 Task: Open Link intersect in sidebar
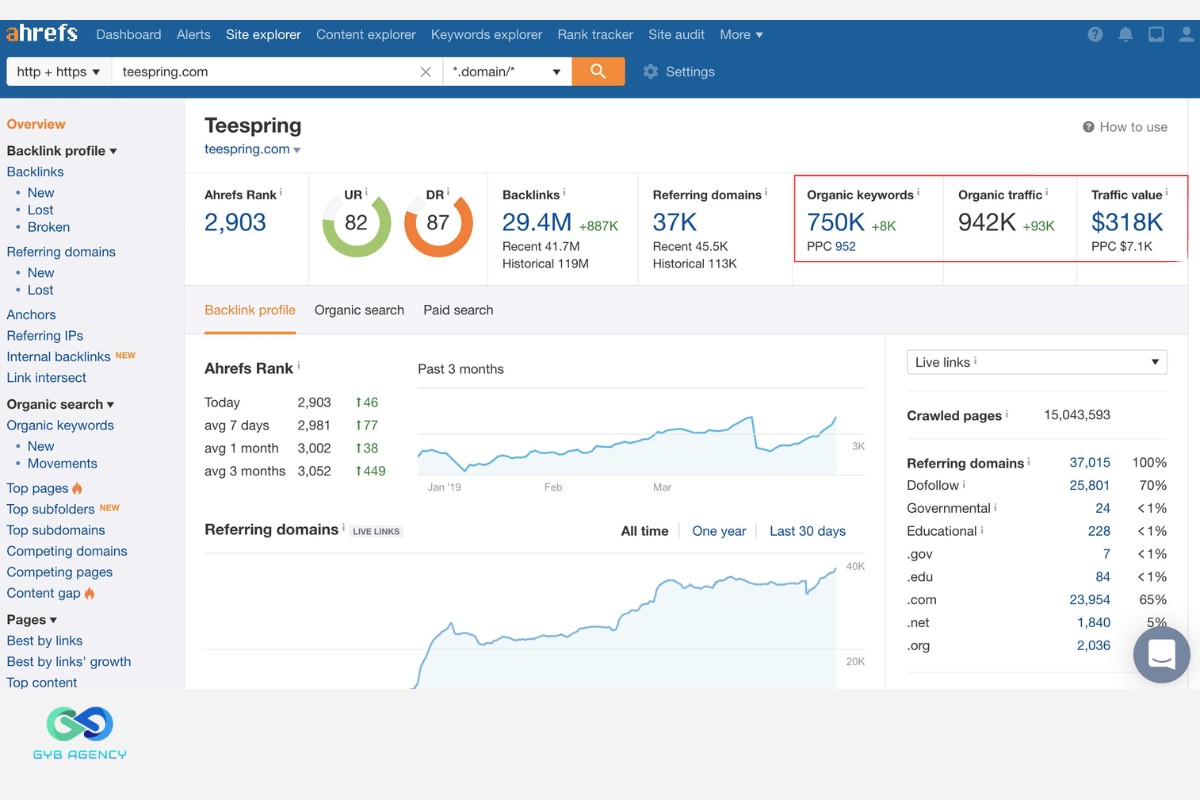click(47, 378)
